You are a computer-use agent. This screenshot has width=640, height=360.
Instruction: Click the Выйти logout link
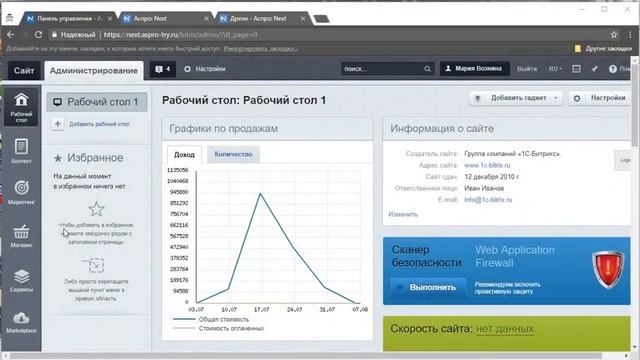point(527,69)
